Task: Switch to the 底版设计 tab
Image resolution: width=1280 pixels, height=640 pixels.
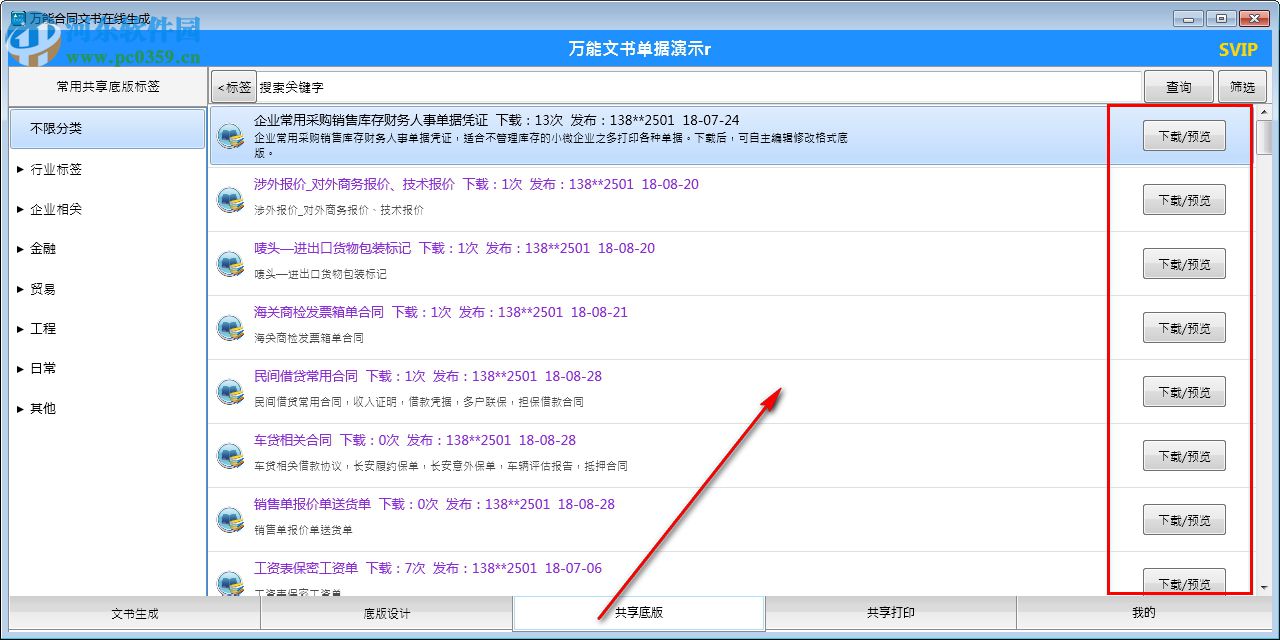Action: (386, 613)
